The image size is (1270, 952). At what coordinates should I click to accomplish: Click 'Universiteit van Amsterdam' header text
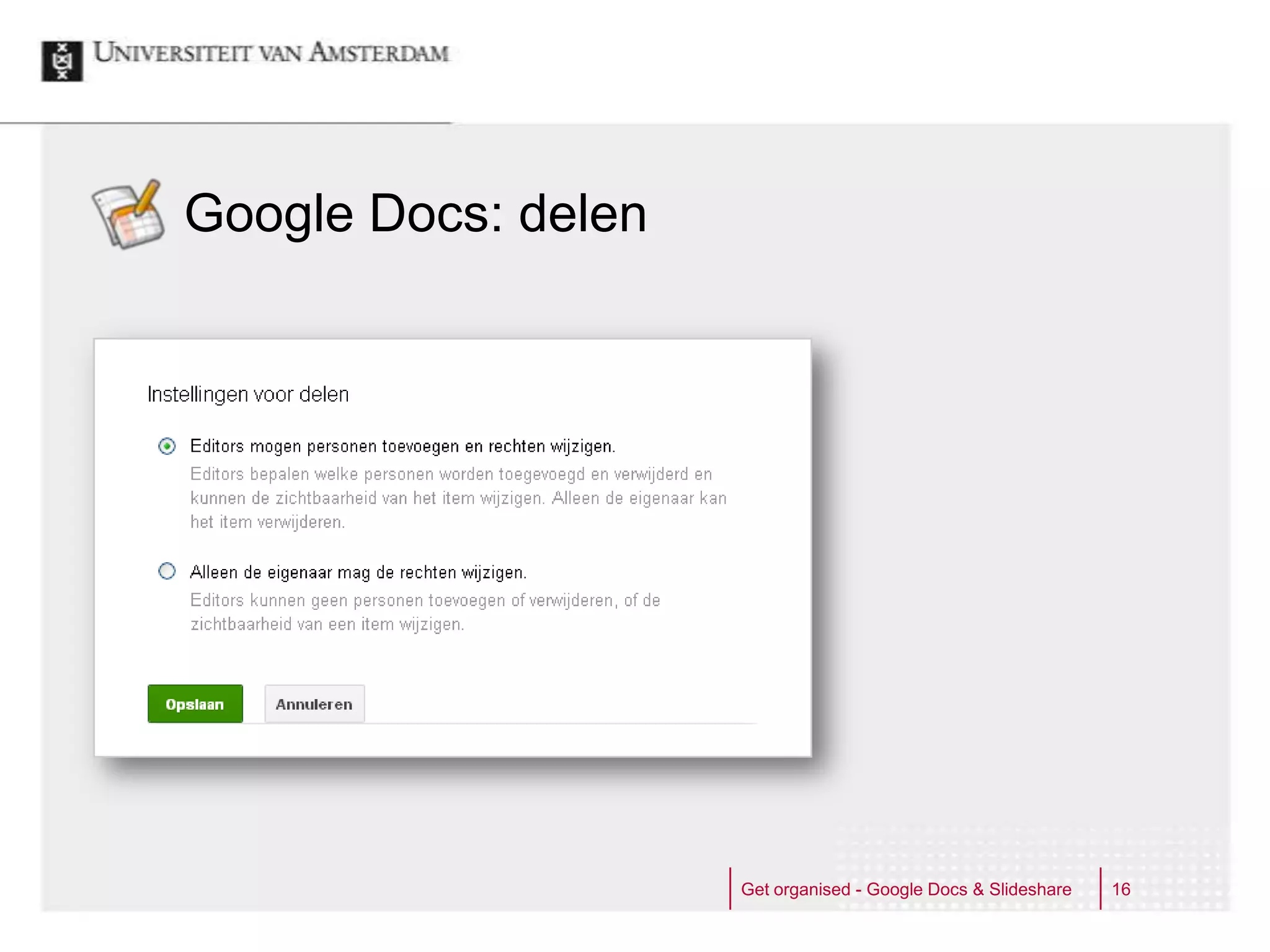click(x=271, y=53)
